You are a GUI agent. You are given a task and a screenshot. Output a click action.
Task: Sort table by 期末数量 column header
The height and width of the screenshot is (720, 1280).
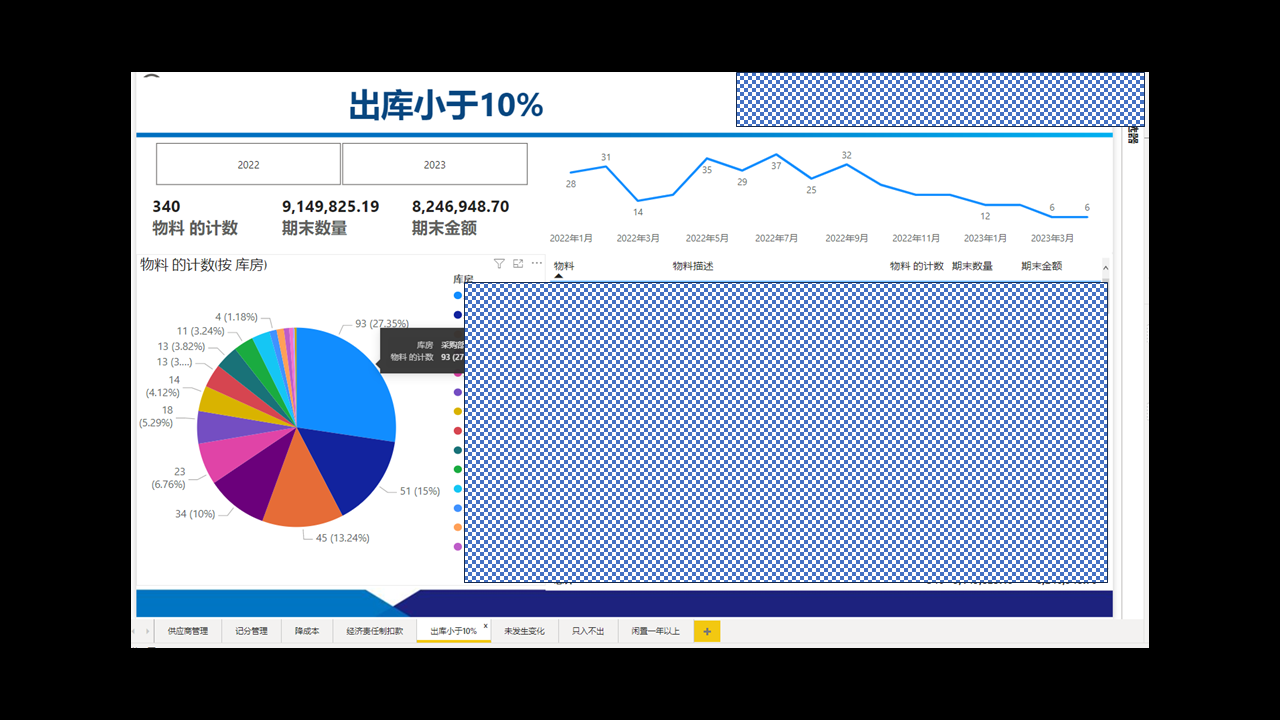click(972, 266)
